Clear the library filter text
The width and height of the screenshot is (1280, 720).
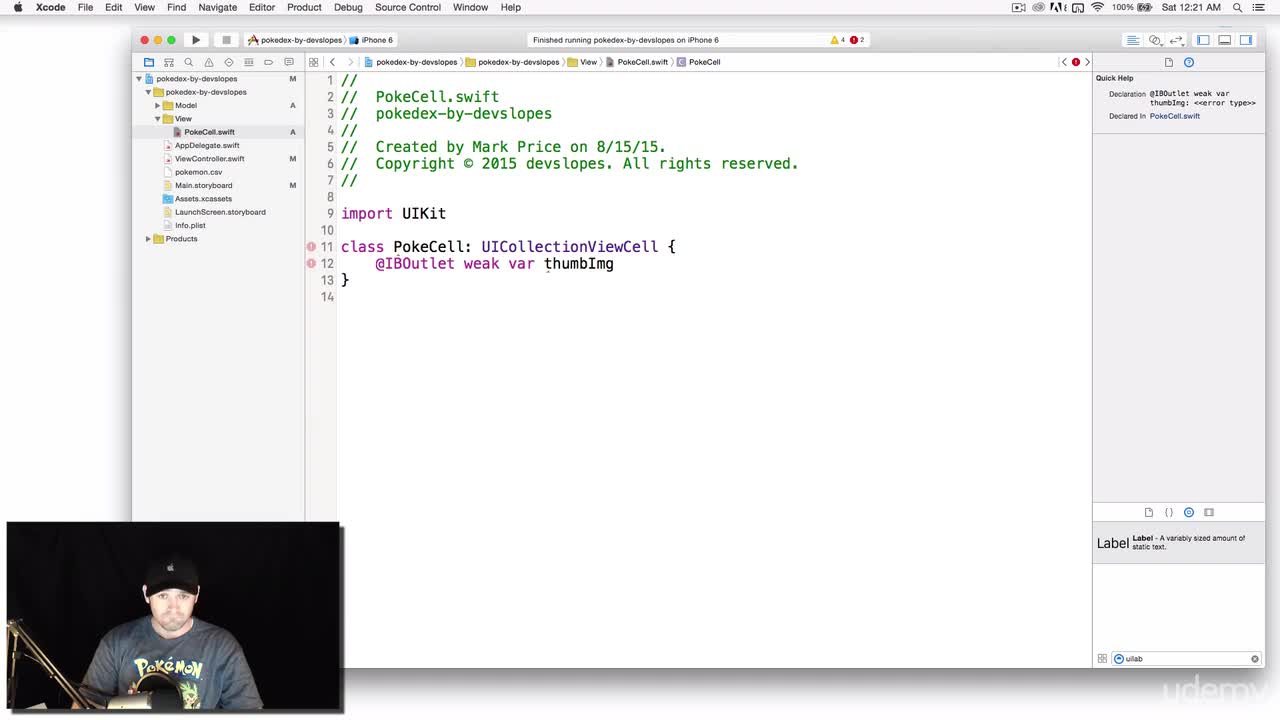pyautogui.click(x=1255, y=659)
